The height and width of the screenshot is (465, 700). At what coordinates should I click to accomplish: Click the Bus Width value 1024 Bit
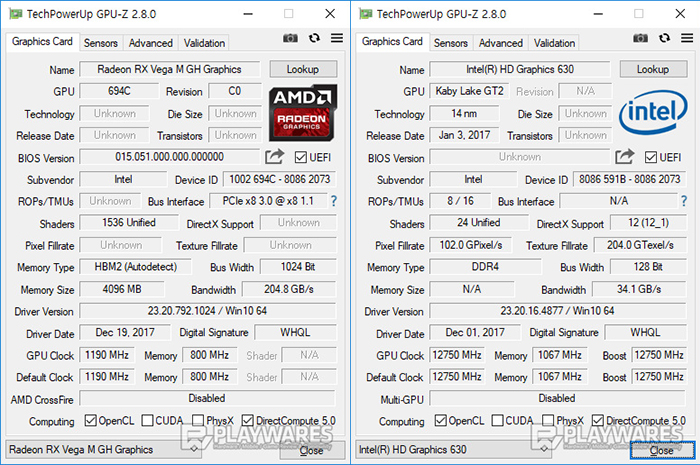298,267
